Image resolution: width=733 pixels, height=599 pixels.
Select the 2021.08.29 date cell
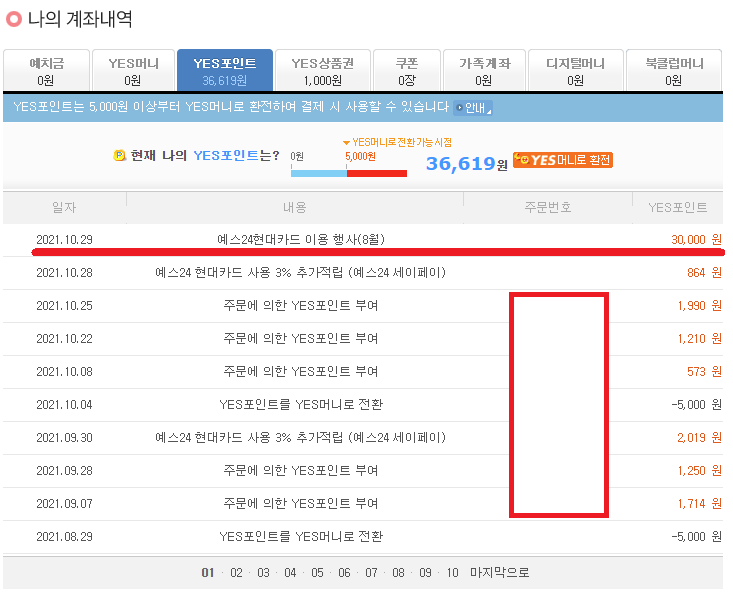[65, 536]
